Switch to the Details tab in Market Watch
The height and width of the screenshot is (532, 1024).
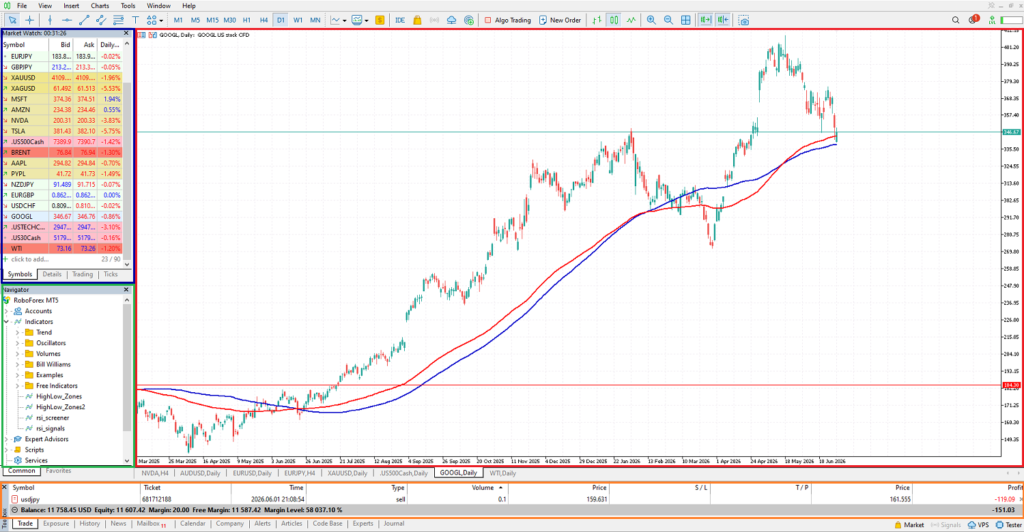[x=52, y=275]
